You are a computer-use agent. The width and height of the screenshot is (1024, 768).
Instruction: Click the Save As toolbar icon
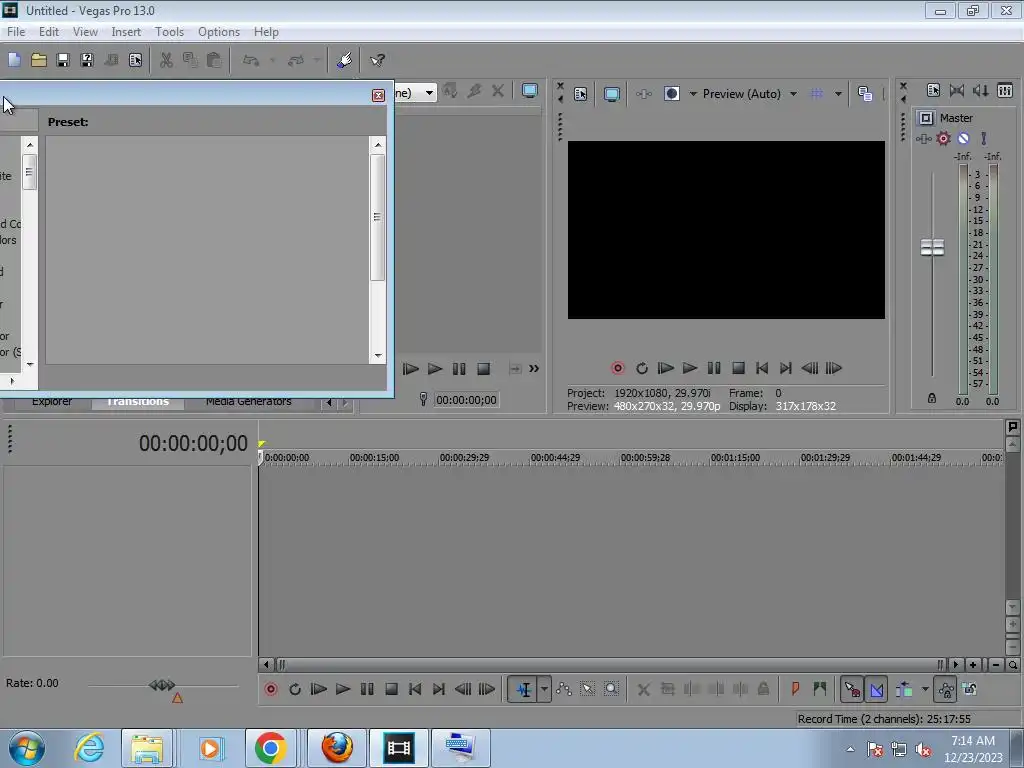pos(87,60)
